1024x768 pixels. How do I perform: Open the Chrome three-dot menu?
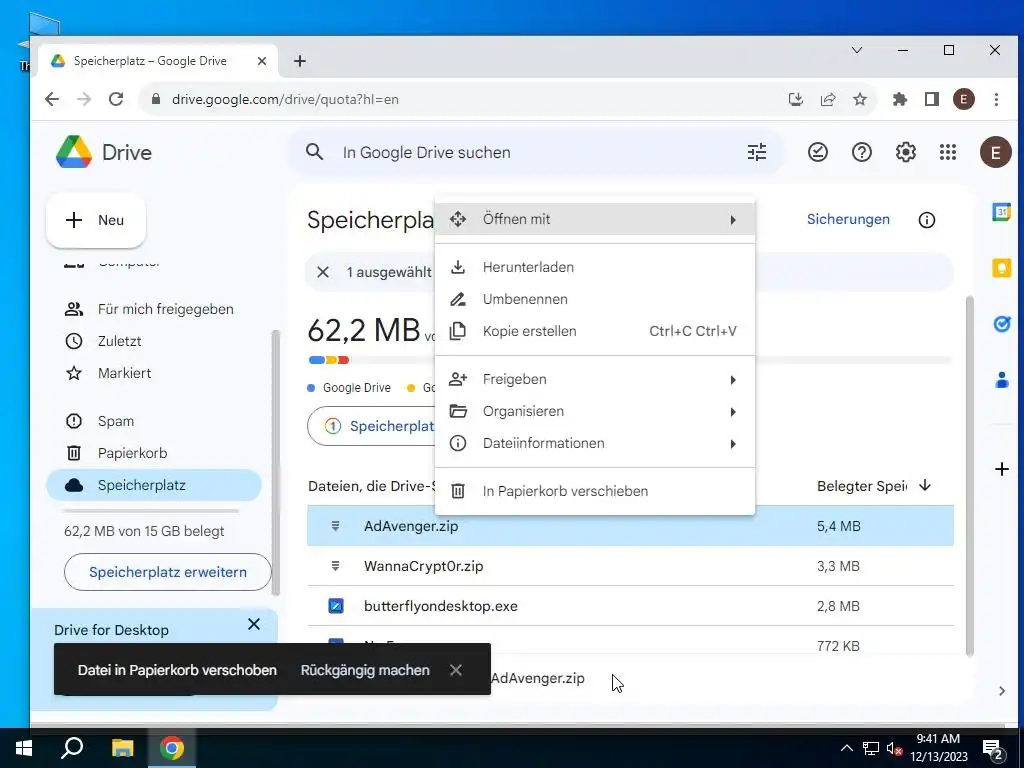pos(996,99)
